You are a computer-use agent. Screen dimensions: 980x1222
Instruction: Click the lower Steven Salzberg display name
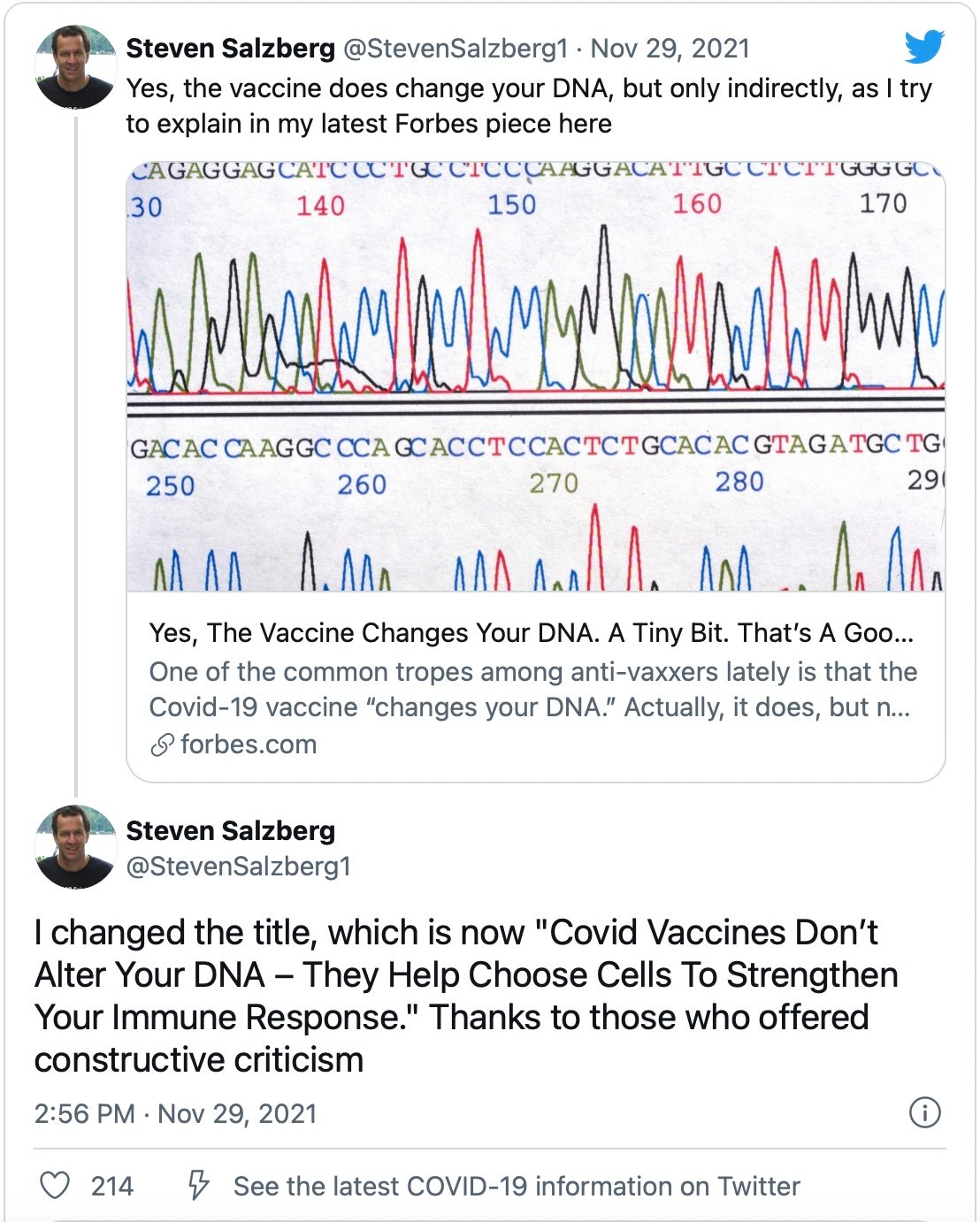point(230,830)
